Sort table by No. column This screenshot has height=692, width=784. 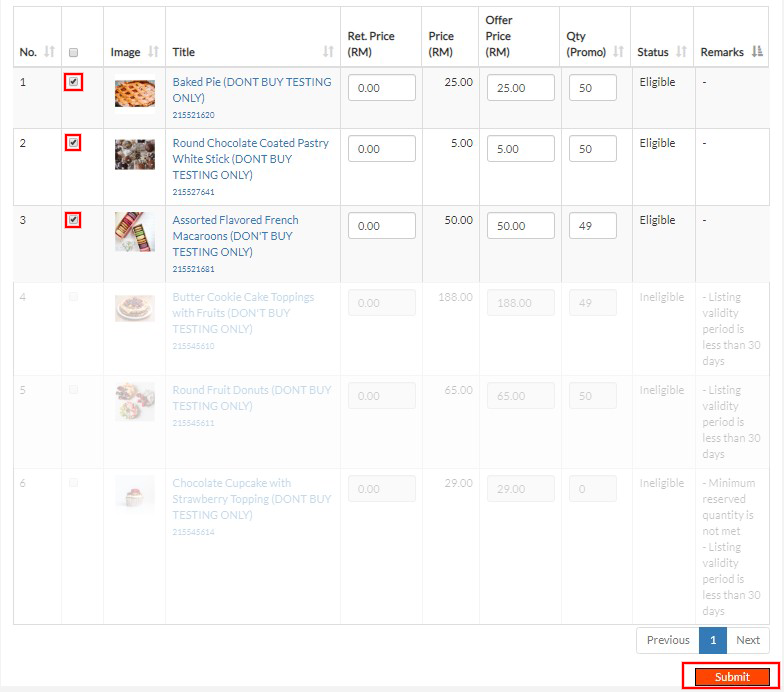[50, 52]
